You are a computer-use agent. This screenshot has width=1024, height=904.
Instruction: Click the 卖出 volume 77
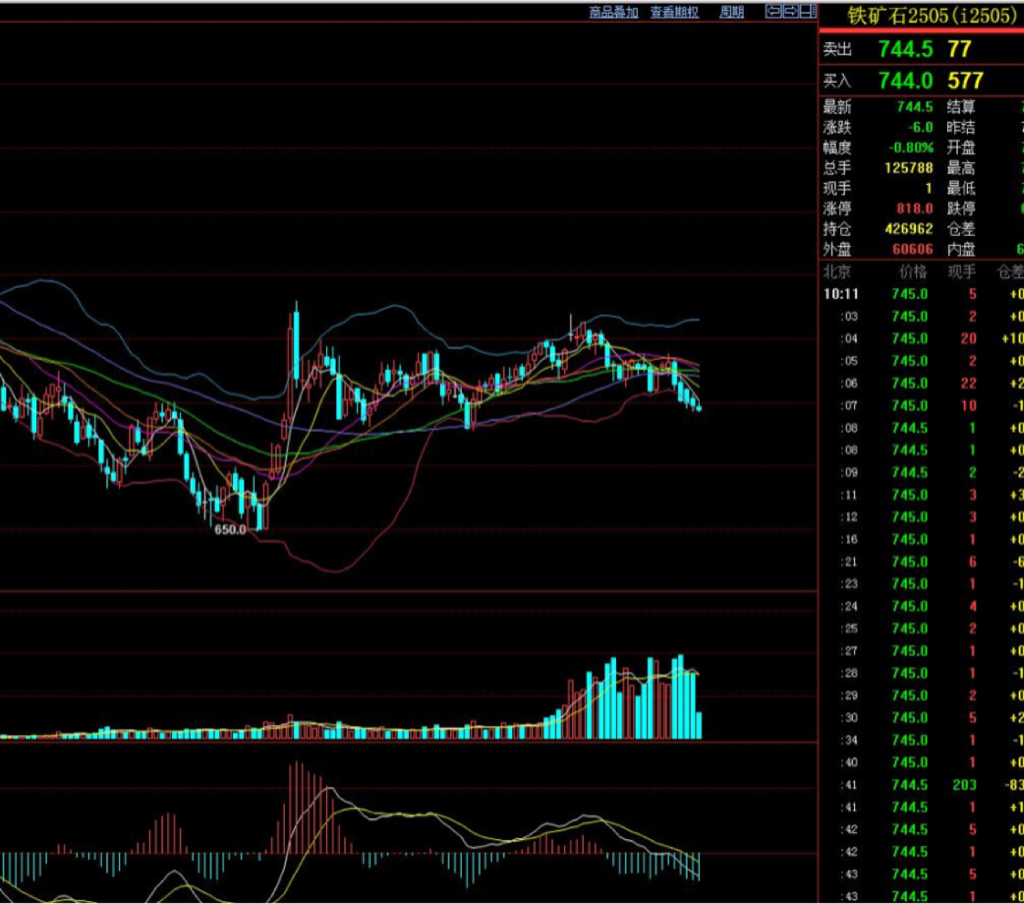959,49
